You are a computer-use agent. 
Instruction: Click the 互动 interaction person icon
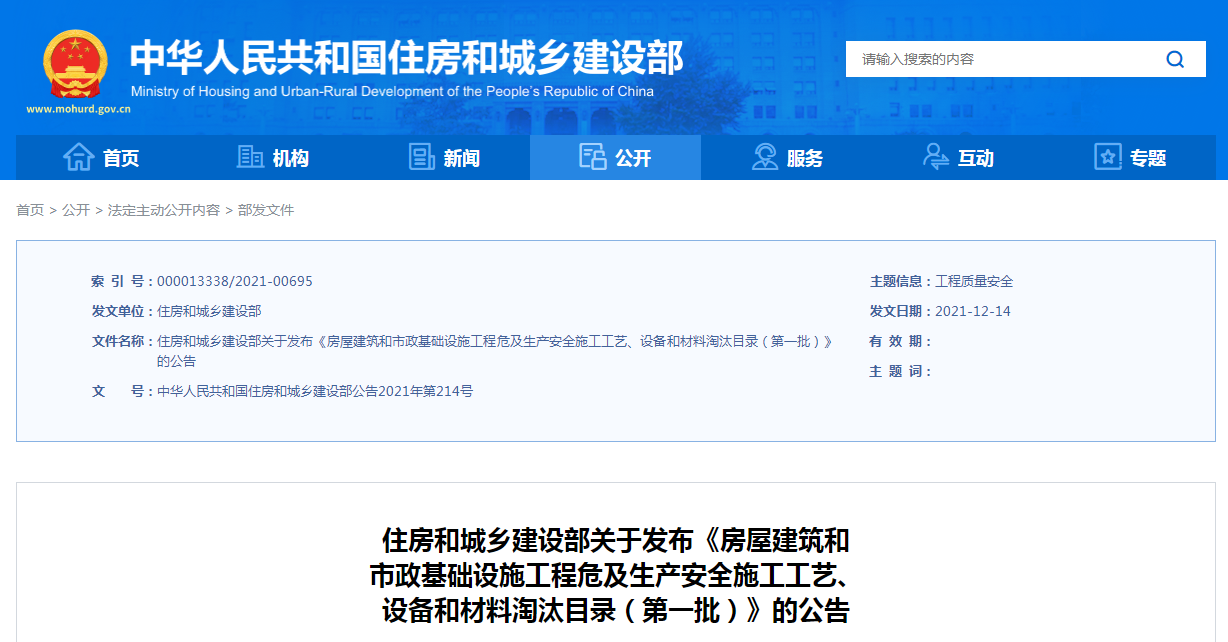pyautogui.click(x=936, y=156)
